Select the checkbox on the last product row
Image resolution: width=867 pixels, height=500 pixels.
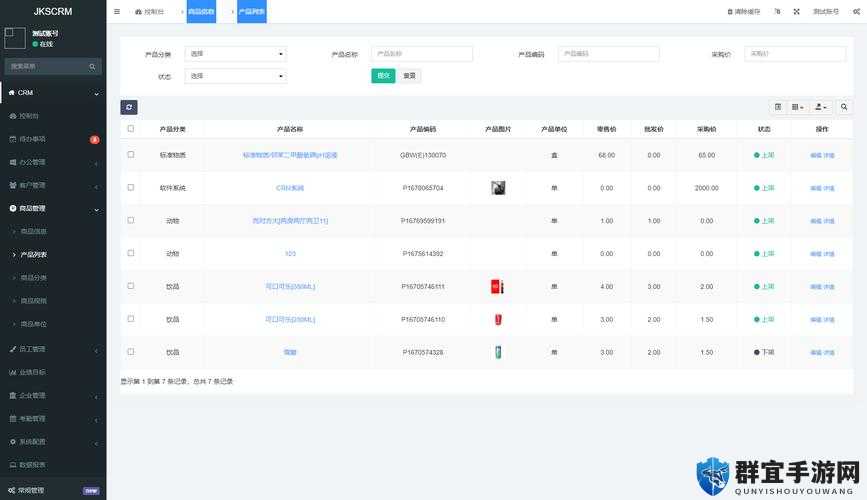tap(130, 352)
